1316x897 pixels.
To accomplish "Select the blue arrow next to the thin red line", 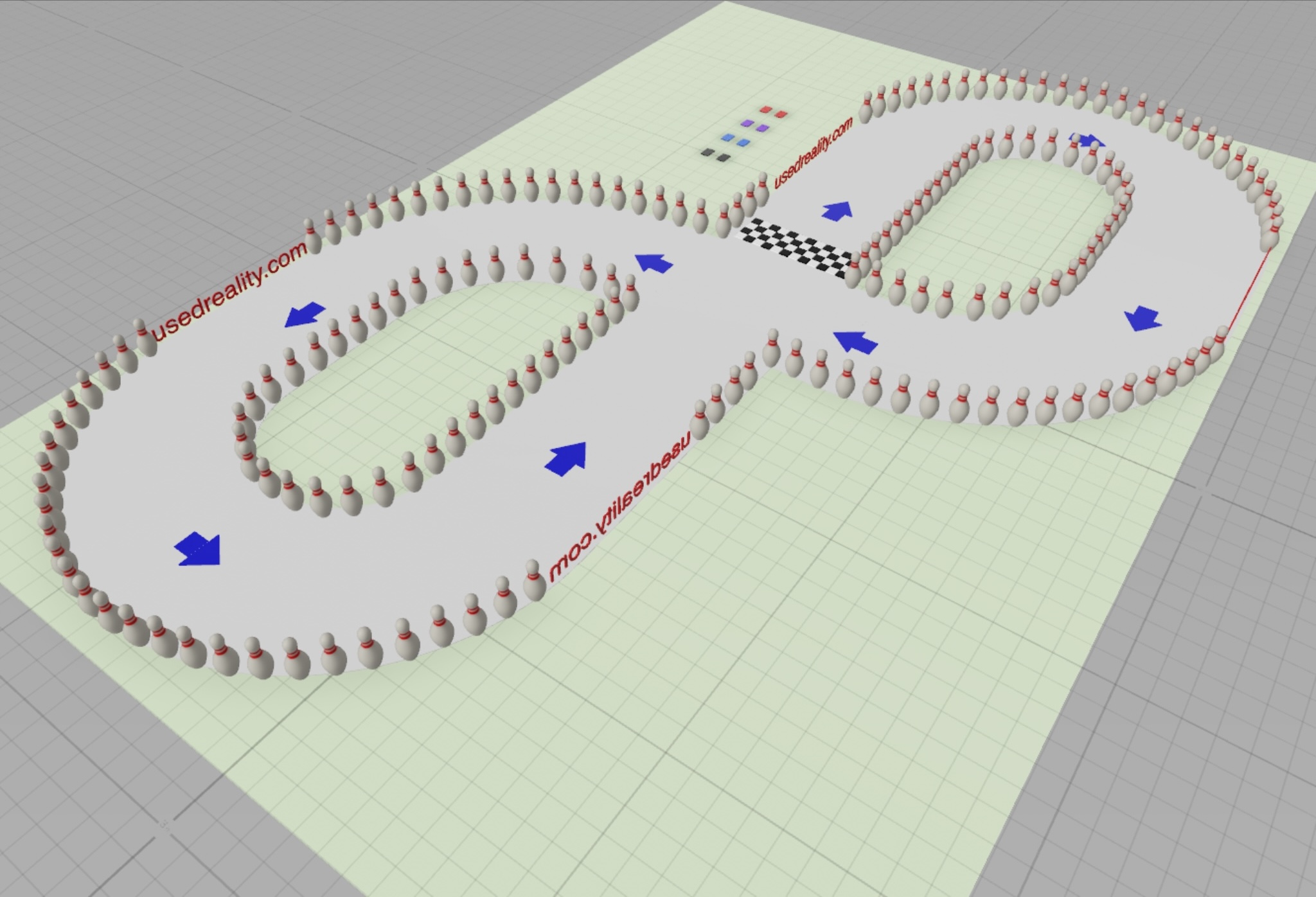I will click(x=1142, y=318).
